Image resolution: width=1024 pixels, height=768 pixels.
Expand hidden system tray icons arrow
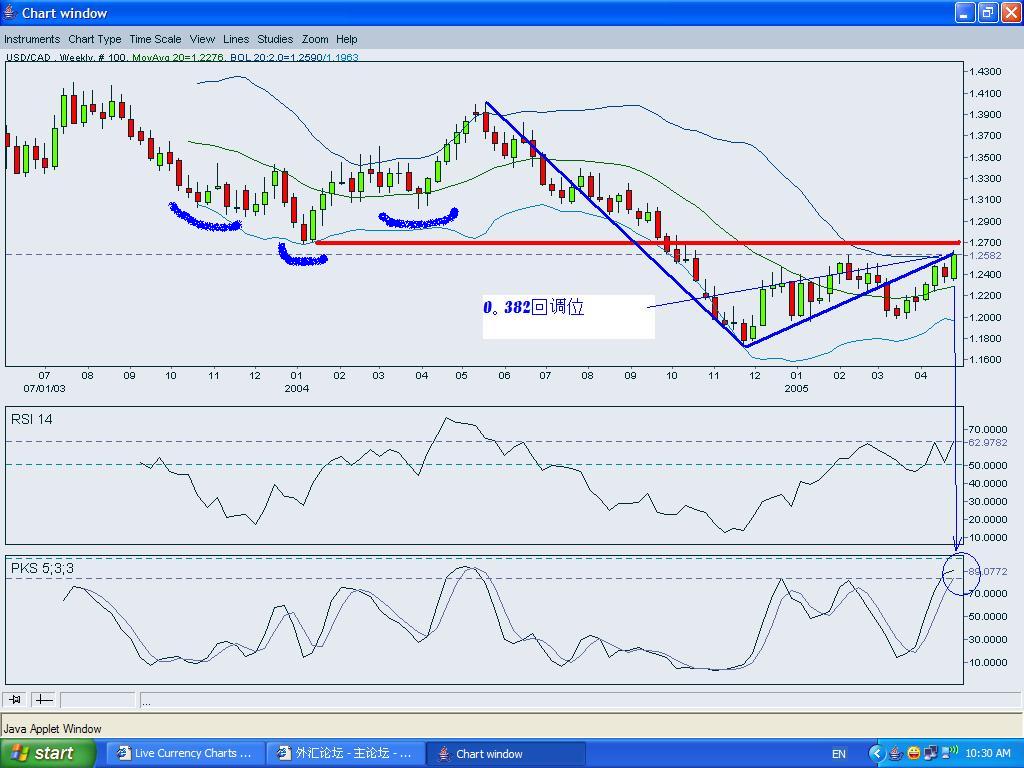click(876, 754)
